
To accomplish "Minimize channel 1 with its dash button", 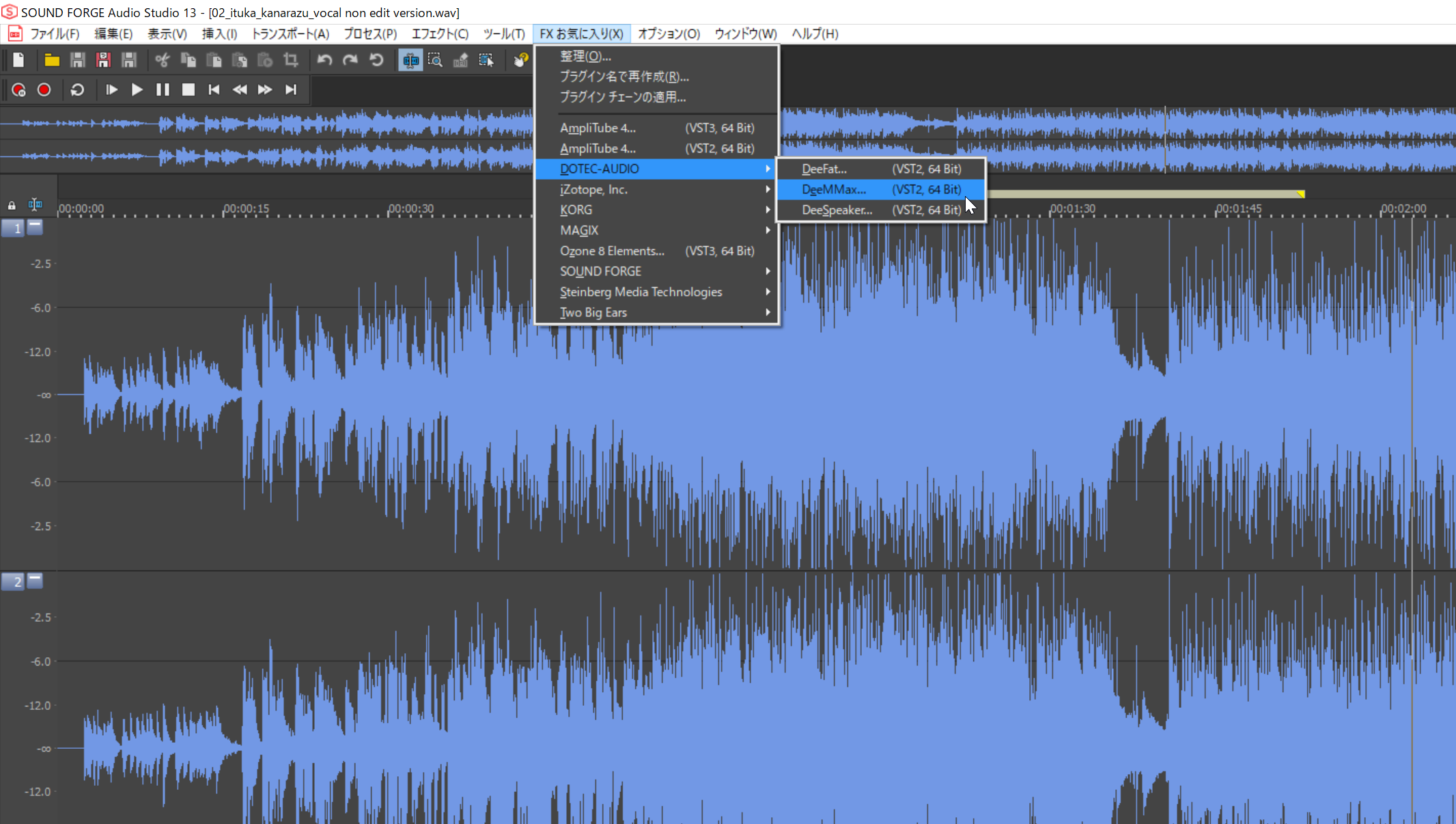I will click(x=35, y=227).
